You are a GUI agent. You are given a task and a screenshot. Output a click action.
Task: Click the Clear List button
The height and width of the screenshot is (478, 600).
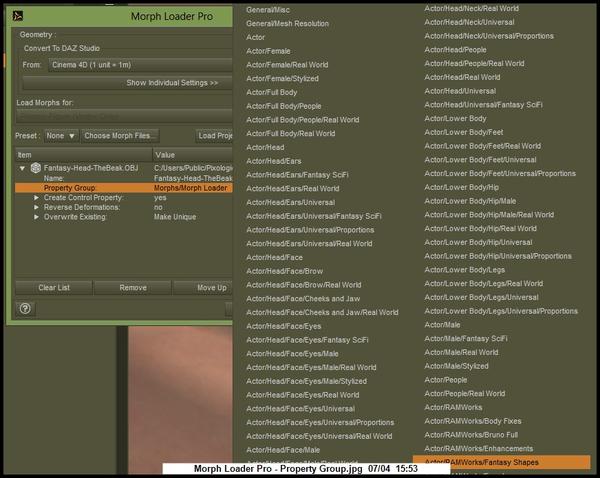pos(54,287)
